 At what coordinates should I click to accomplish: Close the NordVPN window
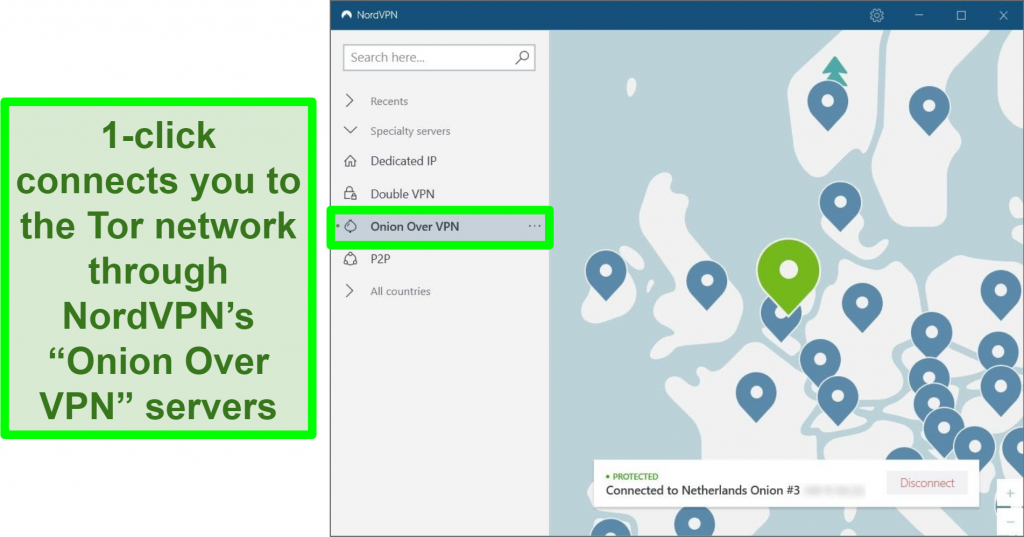pyautogui.click(x=1004, y=15)
